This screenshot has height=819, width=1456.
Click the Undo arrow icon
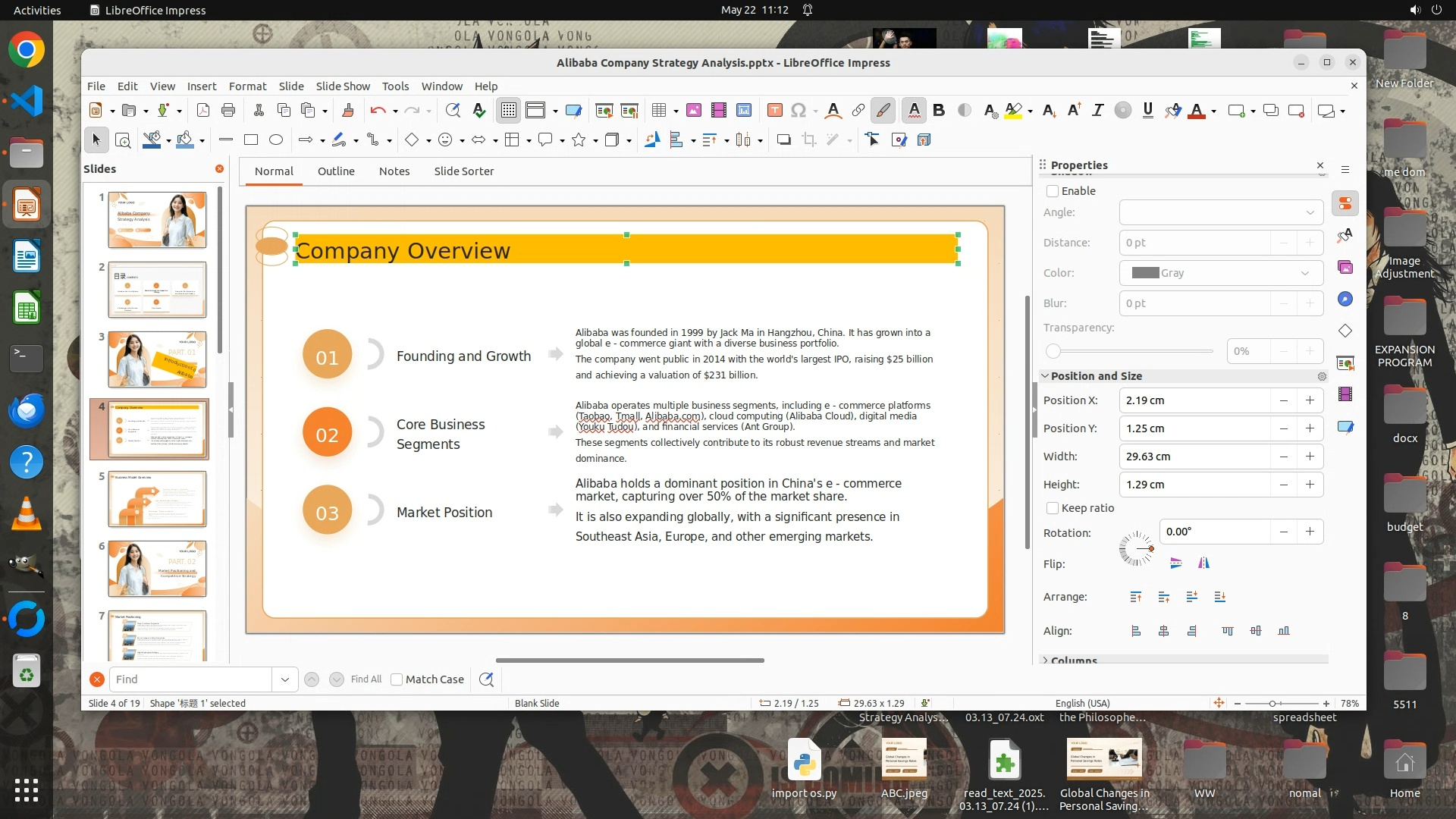point(378,111)
